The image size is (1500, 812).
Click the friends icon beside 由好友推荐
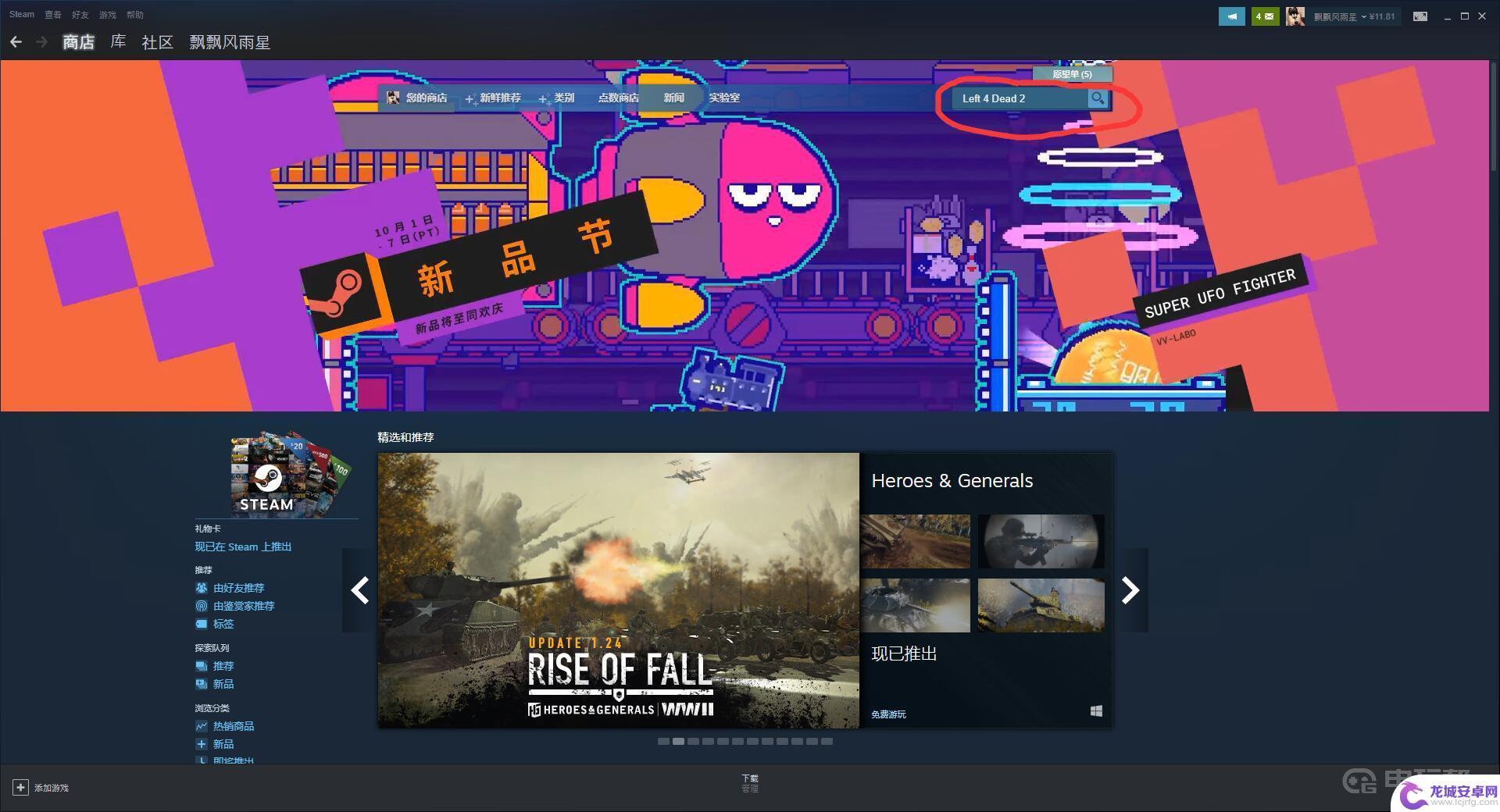point(202,588)
